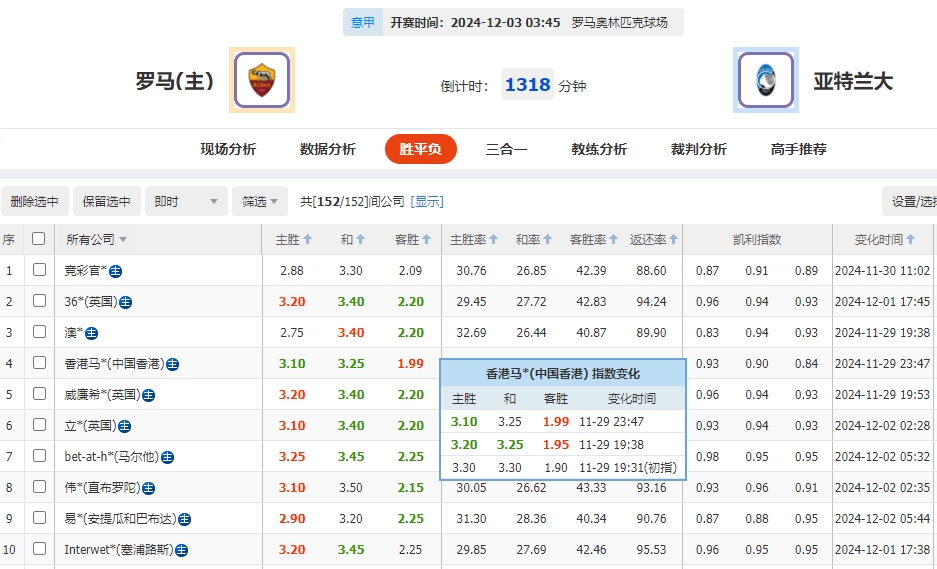Click the [显示] link
The width and height of the screenshot is (937, 569).
coord(427,202)
